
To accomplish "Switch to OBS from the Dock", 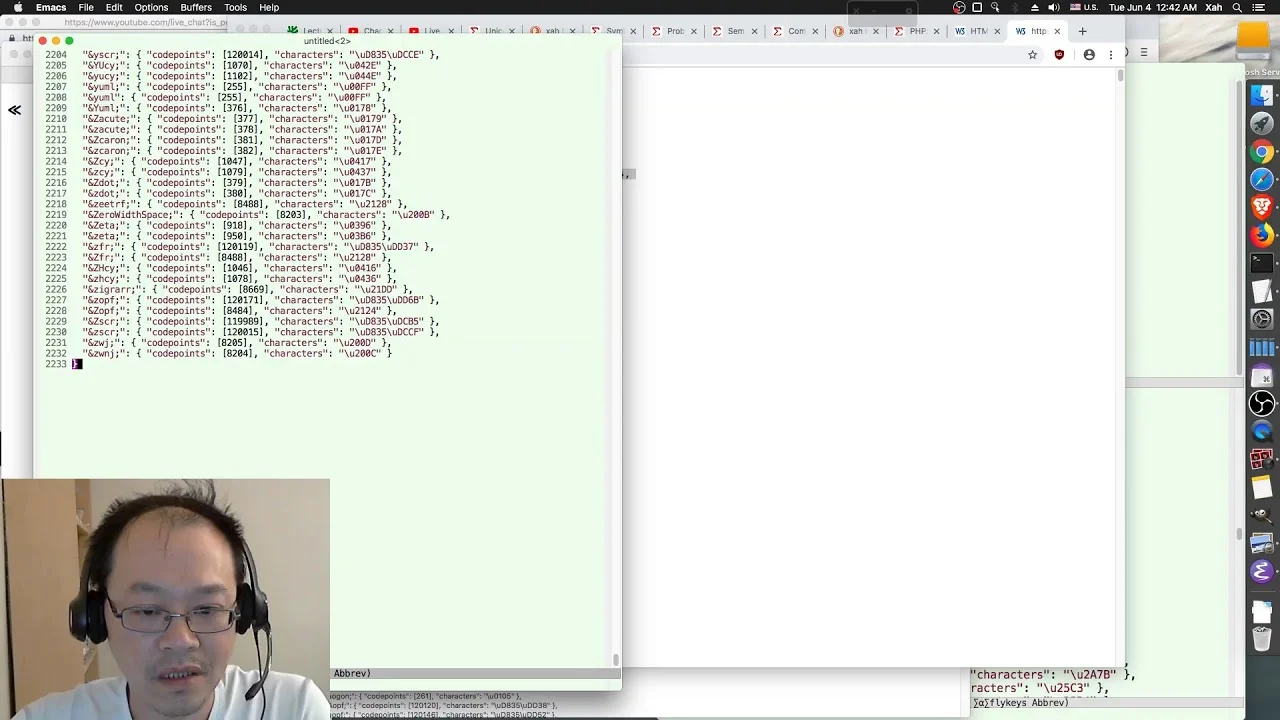I will point(1262,403).
